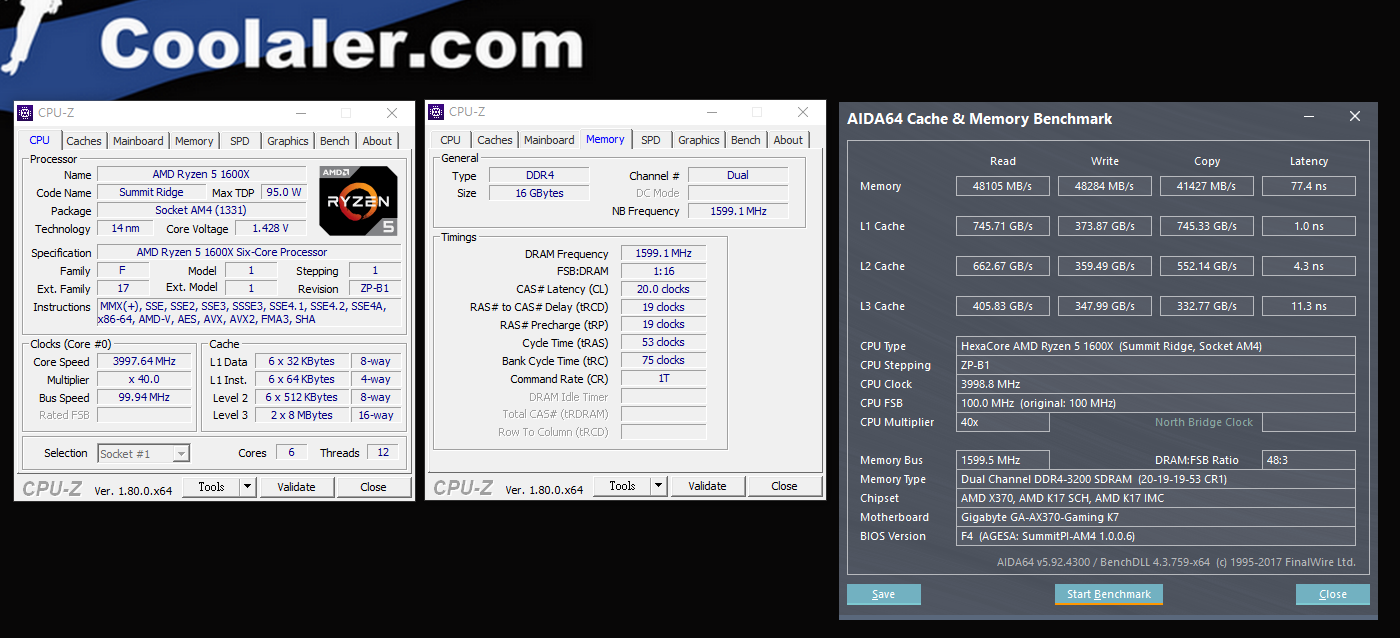1400x638 pixels.
Task: Open SPD tab in Memory CPU-Z window
Action: coord(651,140)
